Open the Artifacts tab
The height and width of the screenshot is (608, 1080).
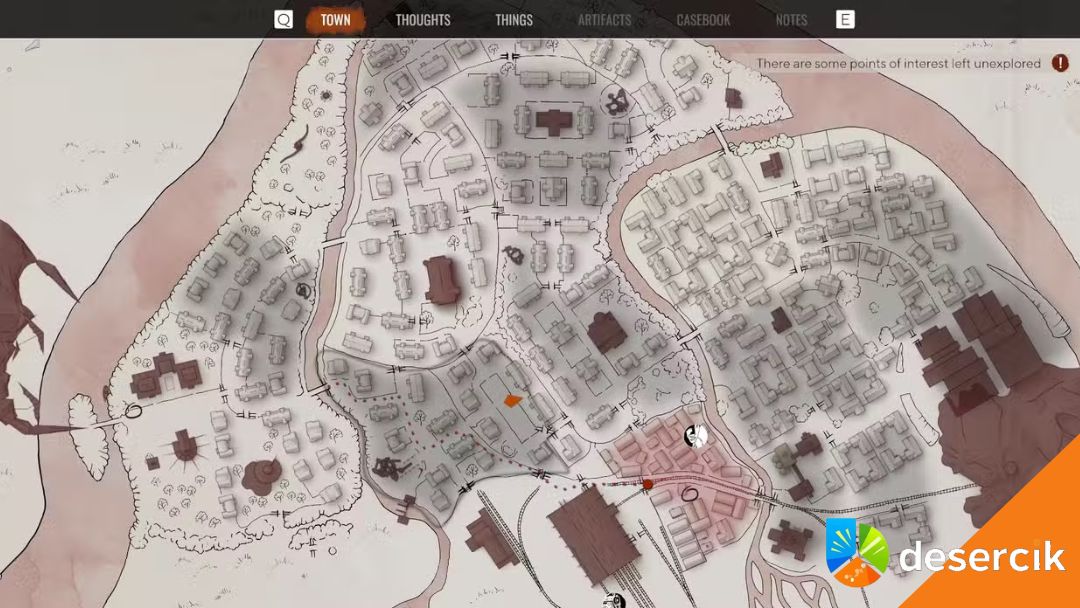pos(604,20)
